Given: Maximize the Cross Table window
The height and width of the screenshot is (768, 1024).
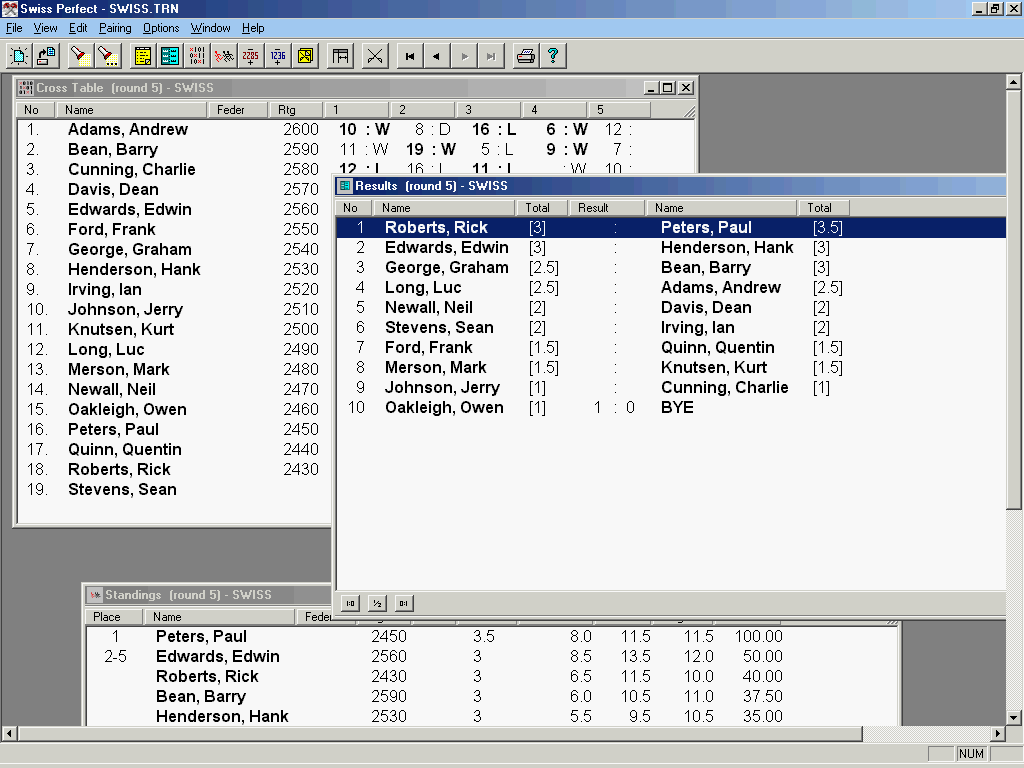Looking at the screenshot, I should 669,88.
